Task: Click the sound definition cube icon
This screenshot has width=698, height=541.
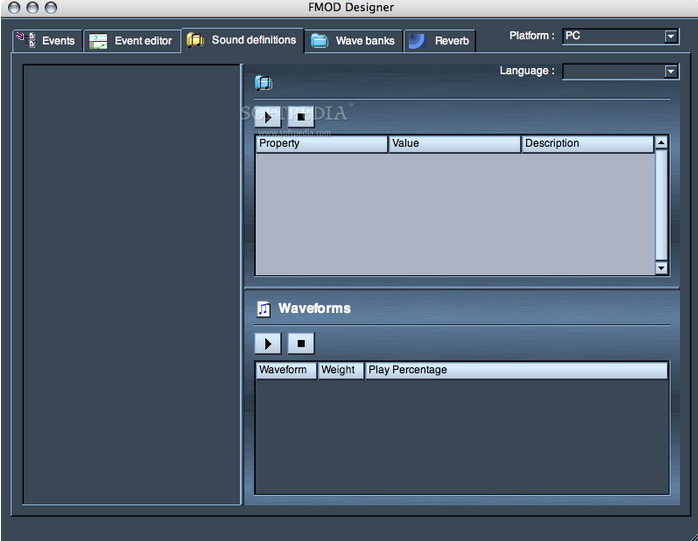Action: [x=264, y=83]
